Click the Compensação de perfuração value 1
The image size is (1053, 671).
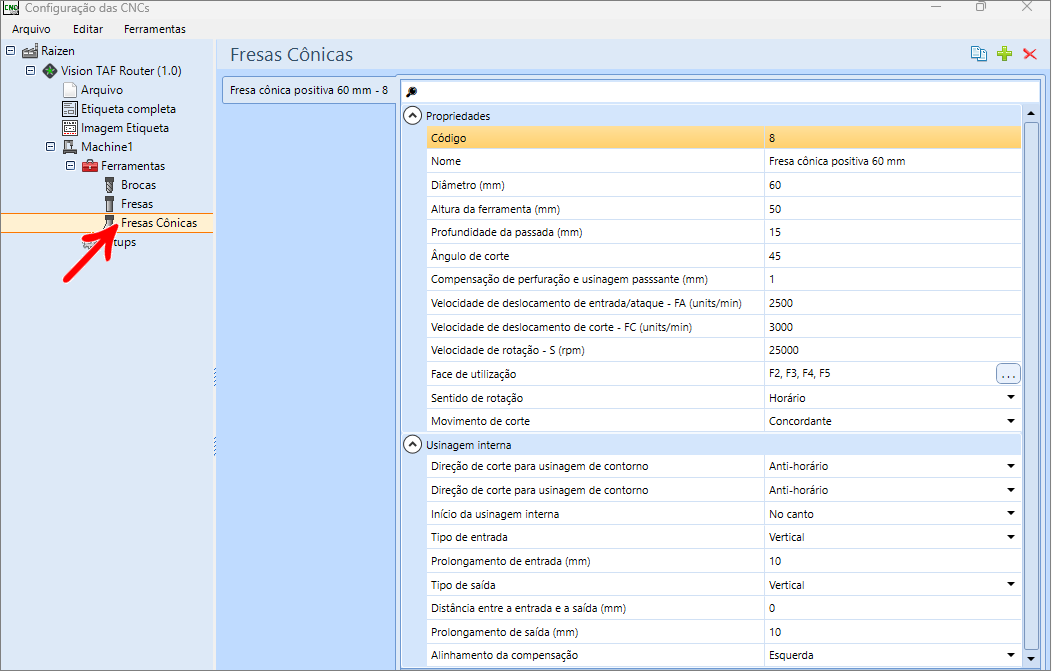892,279
